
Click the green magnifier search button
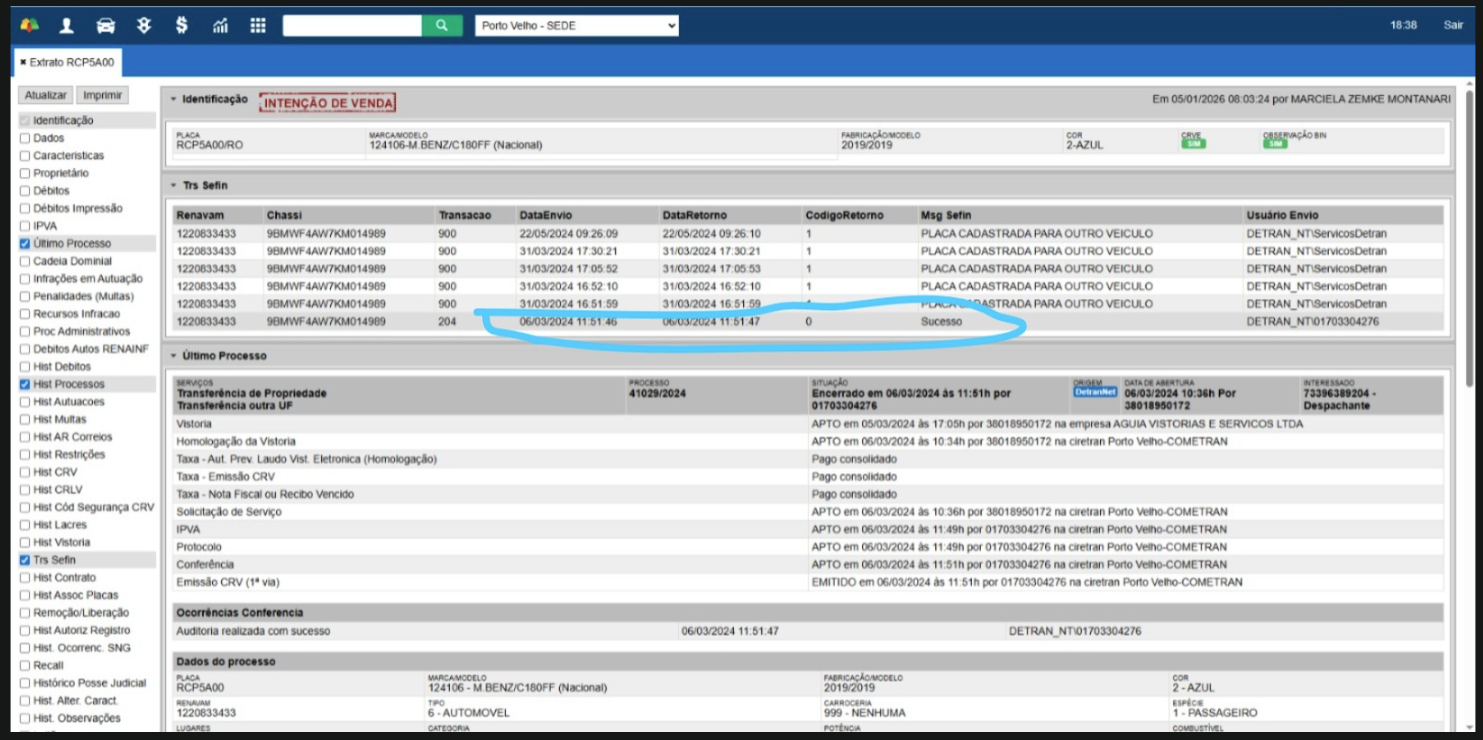[442, 25]
